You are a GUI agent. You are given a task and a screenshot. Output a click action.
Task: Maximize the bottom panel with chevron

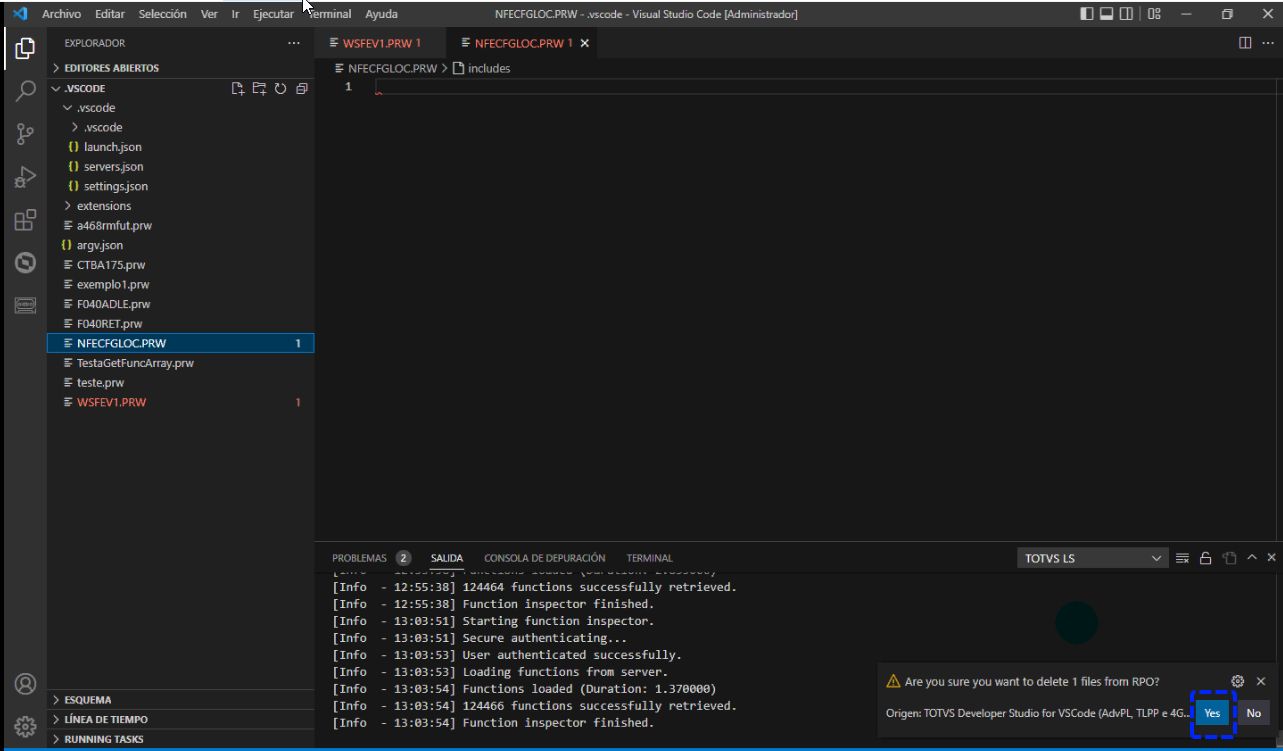pyautogui.click(x=1252, y=558)
